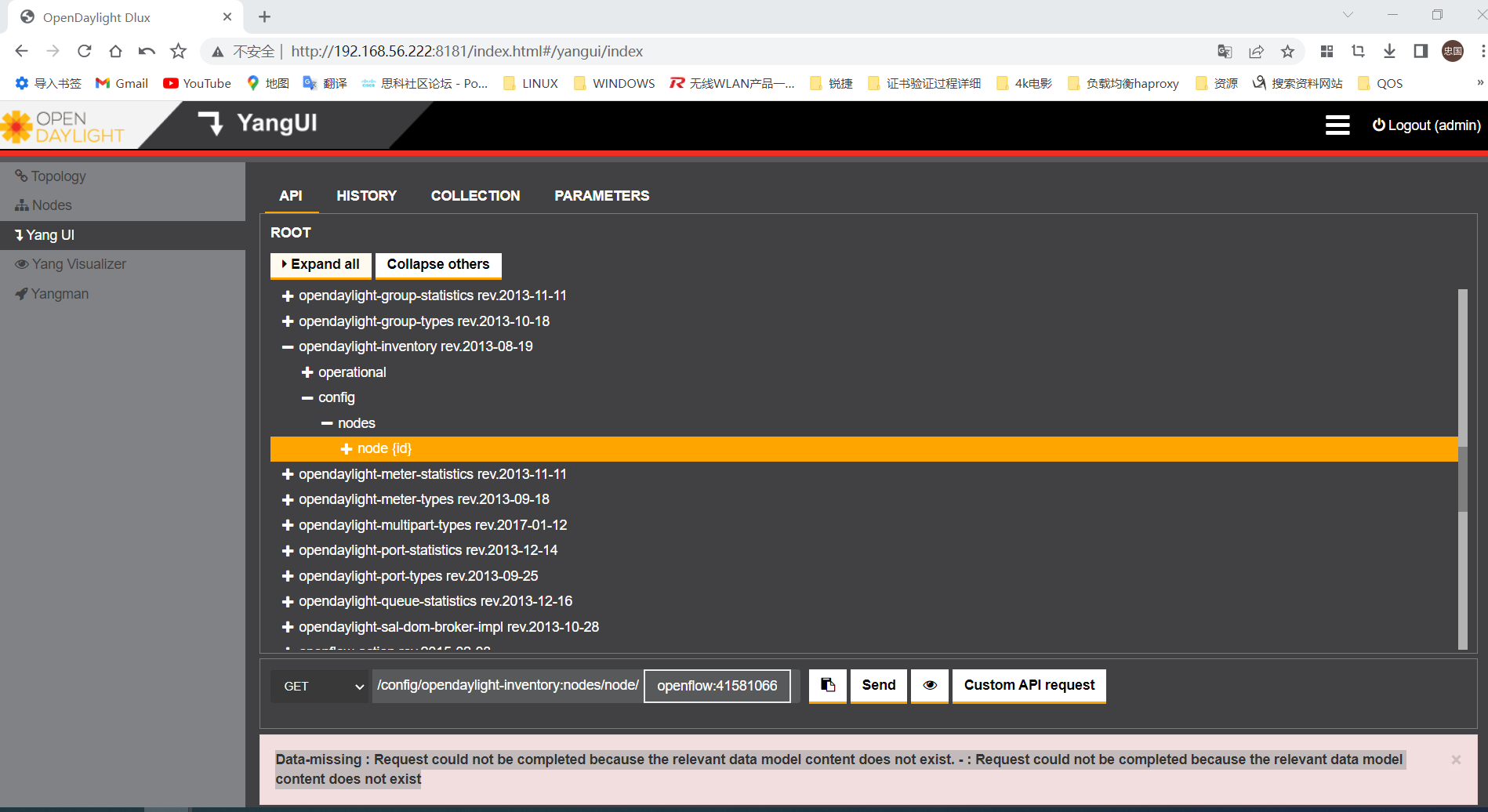Expand the operational node
This screenshot has height=812, width=1488.
[x=307, y=372]
